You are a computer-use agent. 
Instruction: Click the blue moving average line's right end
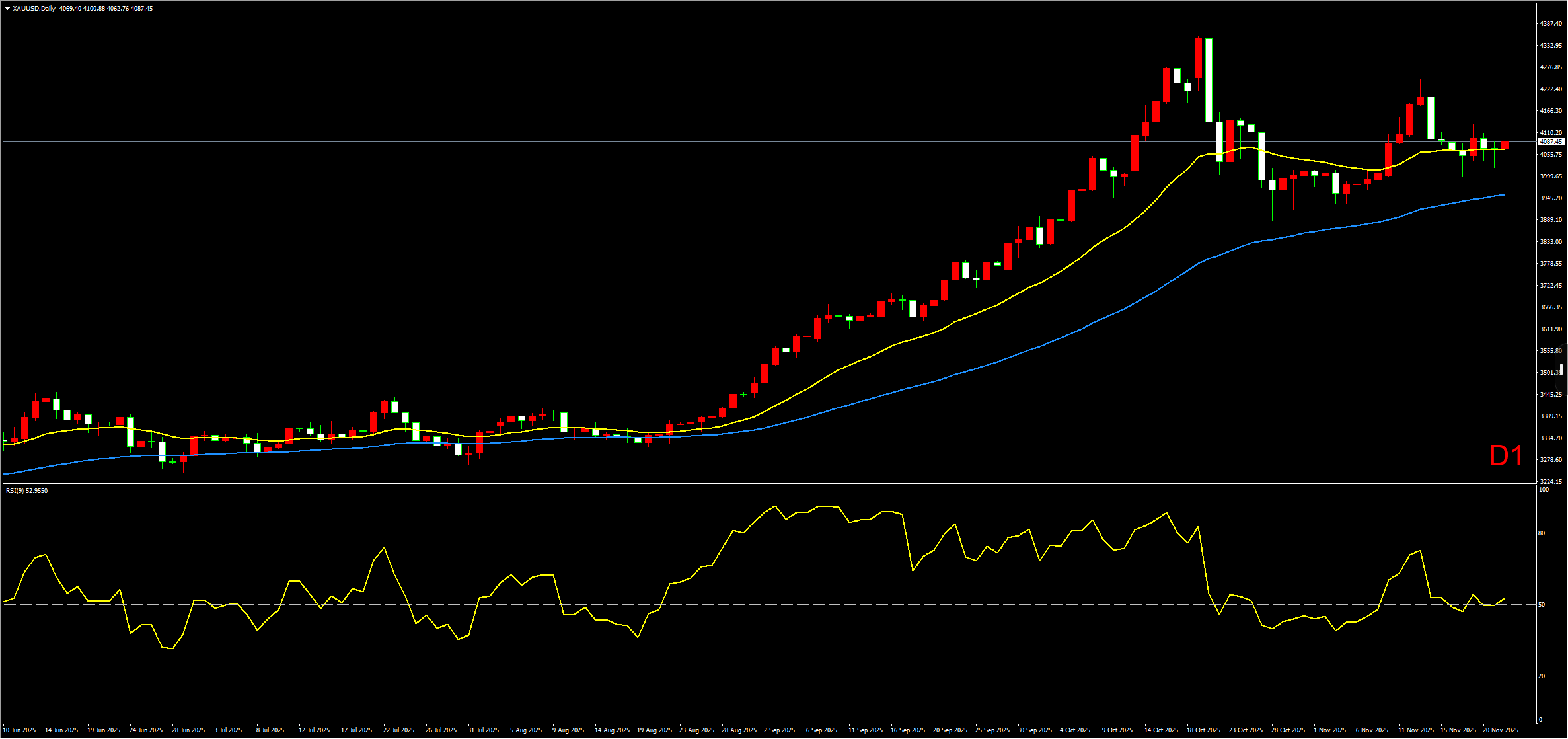pos(1503,195)
